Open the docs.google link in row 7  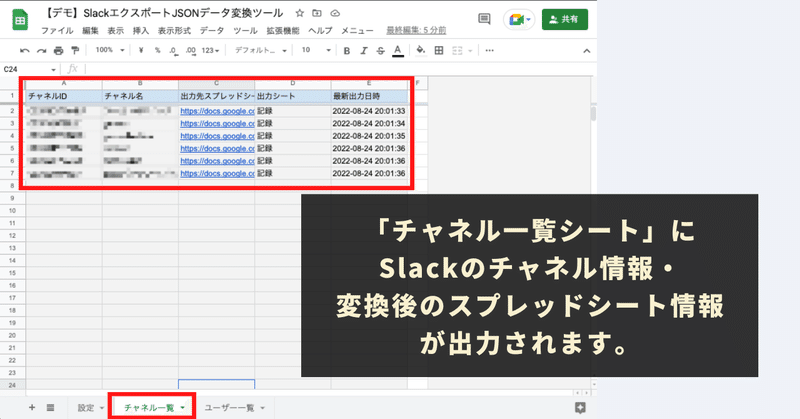(x=217, y=174)
